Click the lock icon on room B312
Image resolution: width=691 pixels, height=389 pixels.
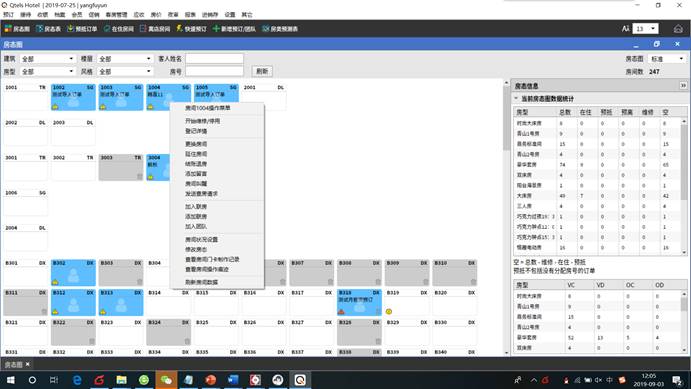[55, 312]
